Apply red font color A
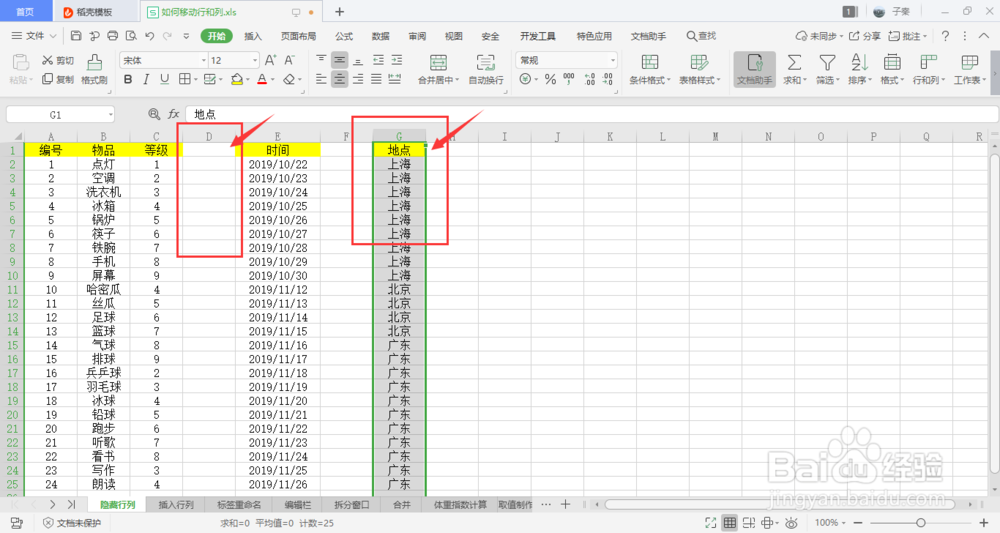The image size is (1000, 533). point(262,79)
